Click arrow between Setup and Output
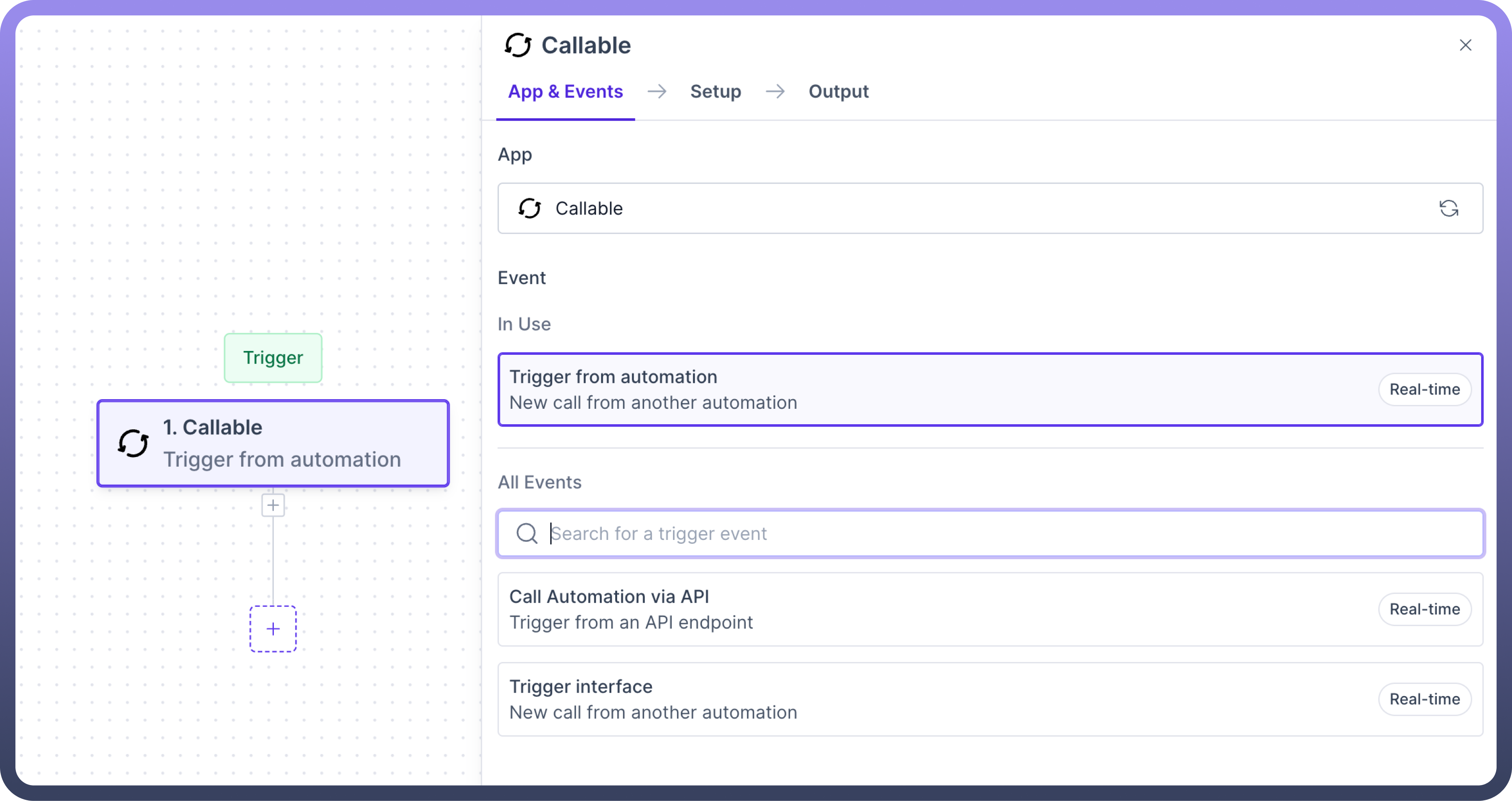Image resolution: width=1512 pixels, height=801 pixels. tap(775, 91)
